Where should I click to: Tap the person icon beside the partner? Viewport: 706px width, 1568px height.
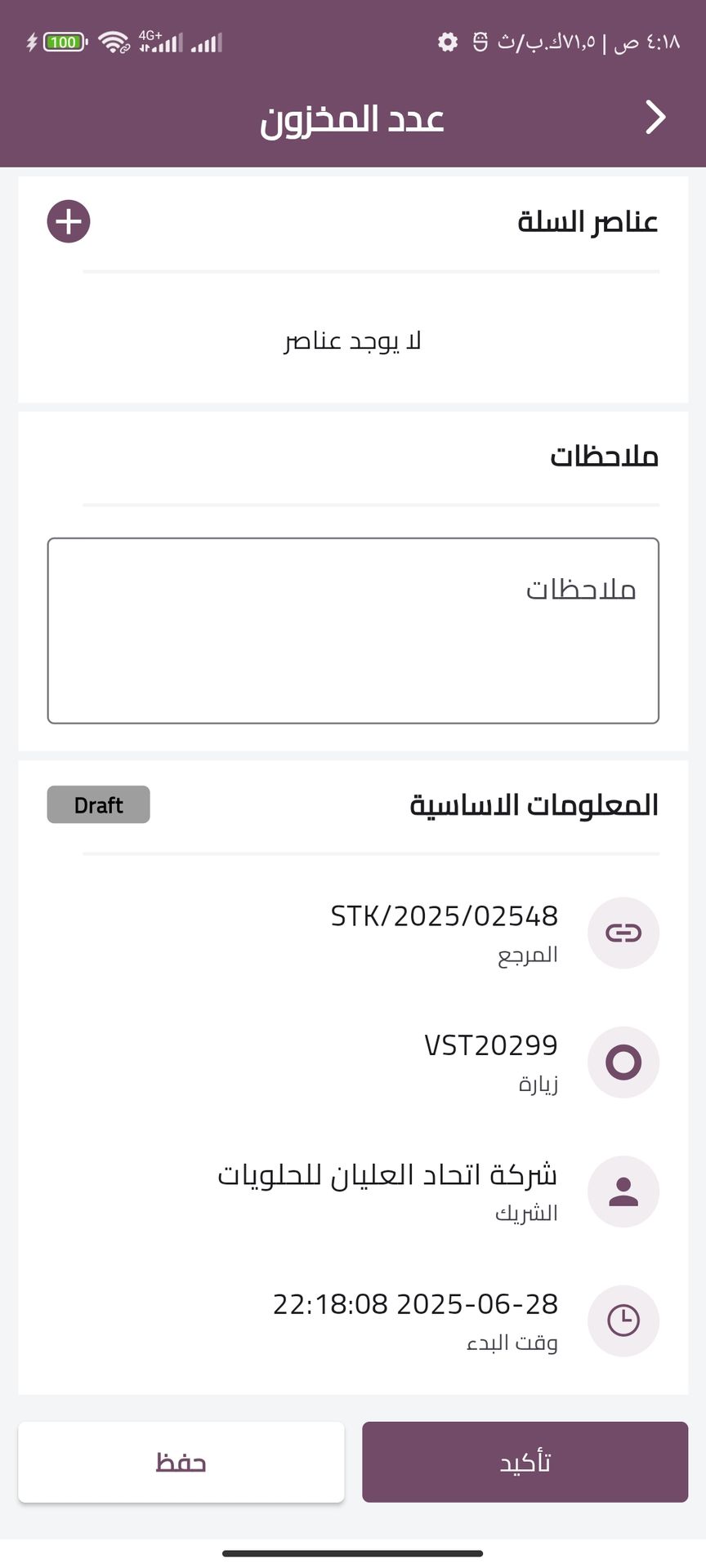point(623,1192)
